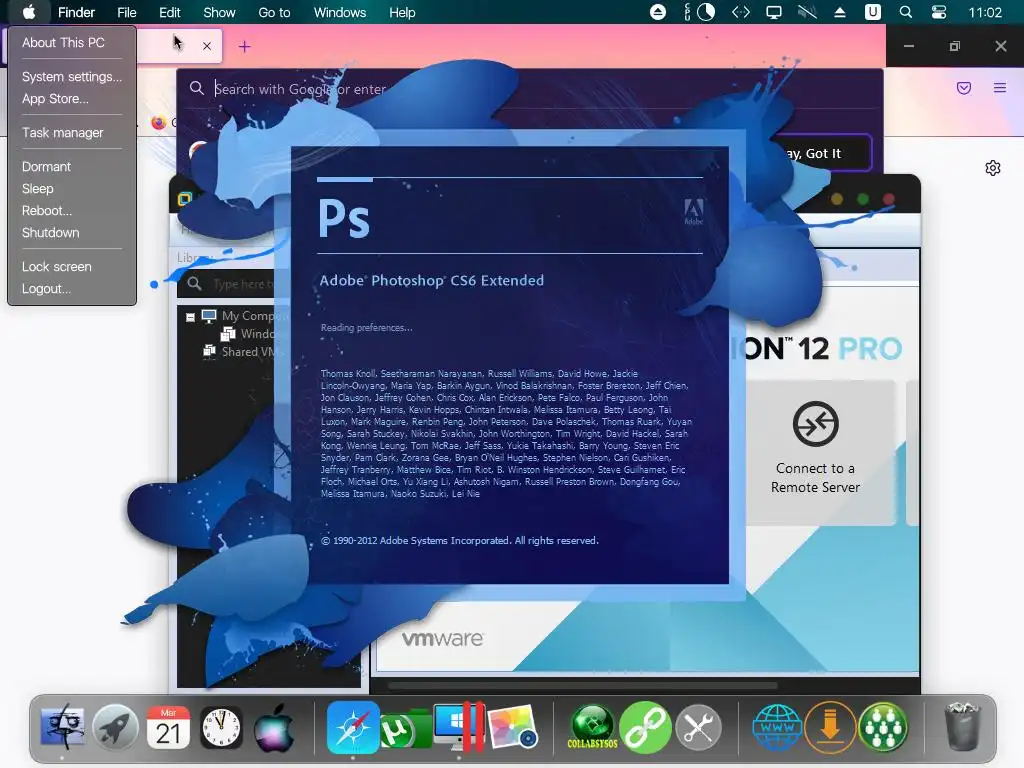Viewport: 1024px width, 768px height.
Task: Open the blue WWW globe dock icon
Action: point(777,727)
